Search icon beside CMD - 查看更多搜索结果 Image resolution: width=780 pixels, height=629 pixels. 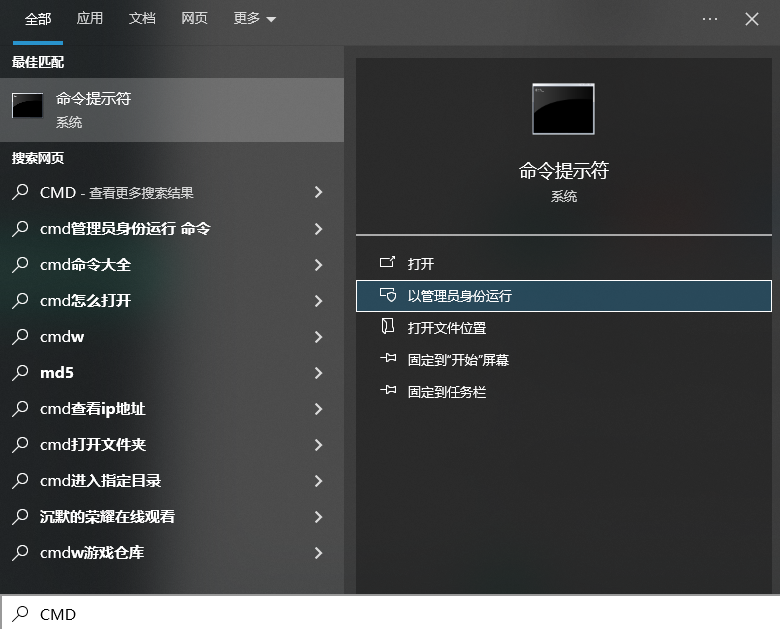tap(20, 192)
